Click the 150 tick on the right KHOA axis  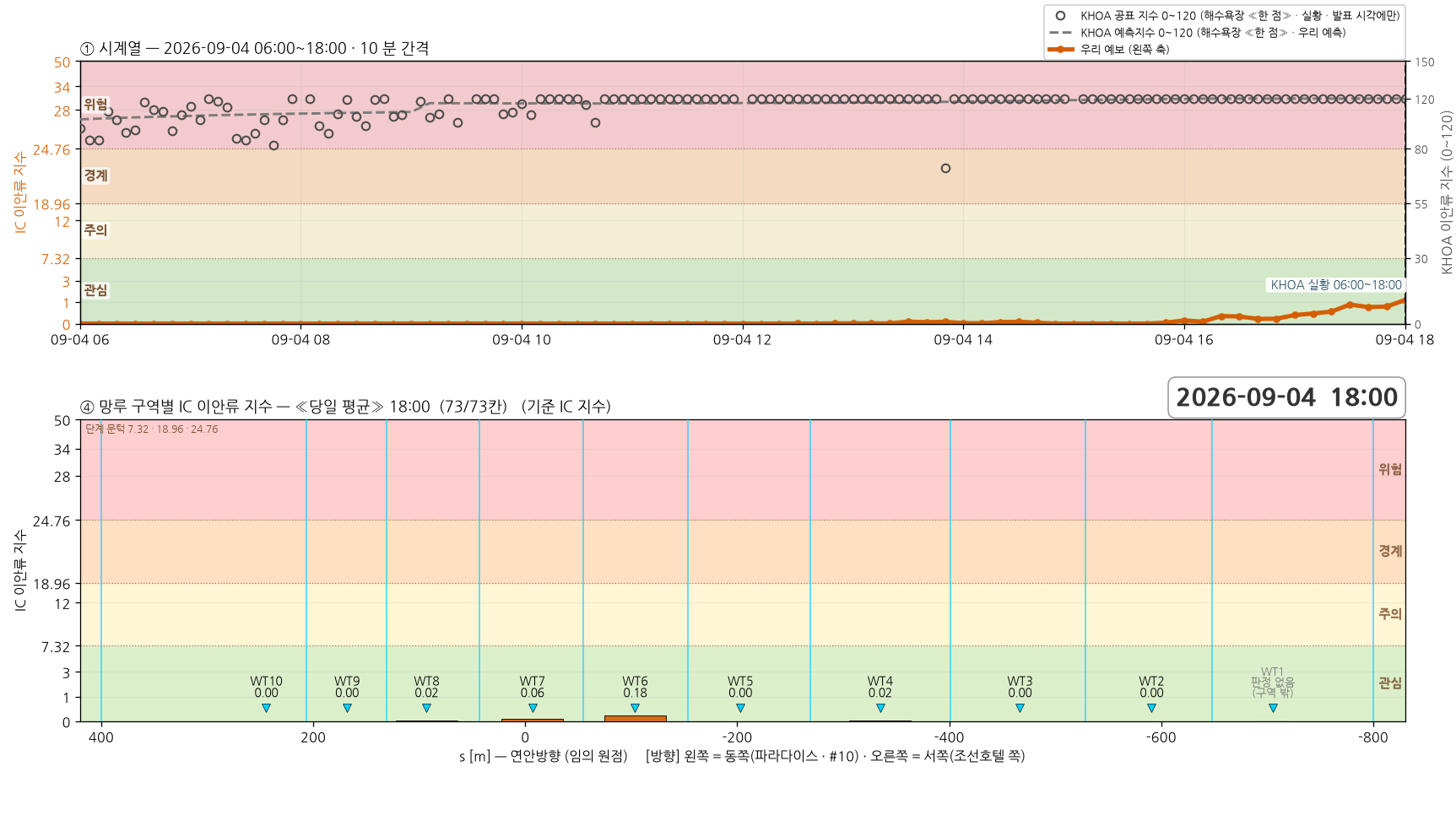[1425, 62]
